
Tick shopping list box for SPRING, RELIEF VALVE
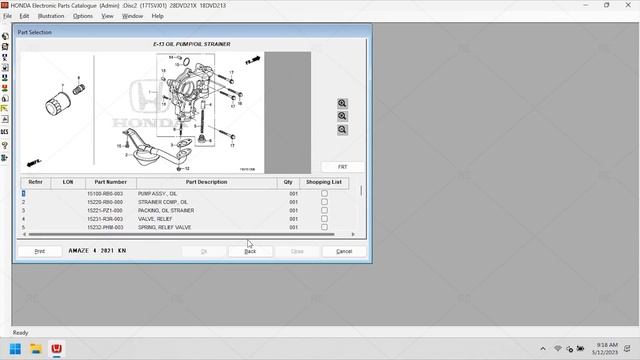[324, 227]
